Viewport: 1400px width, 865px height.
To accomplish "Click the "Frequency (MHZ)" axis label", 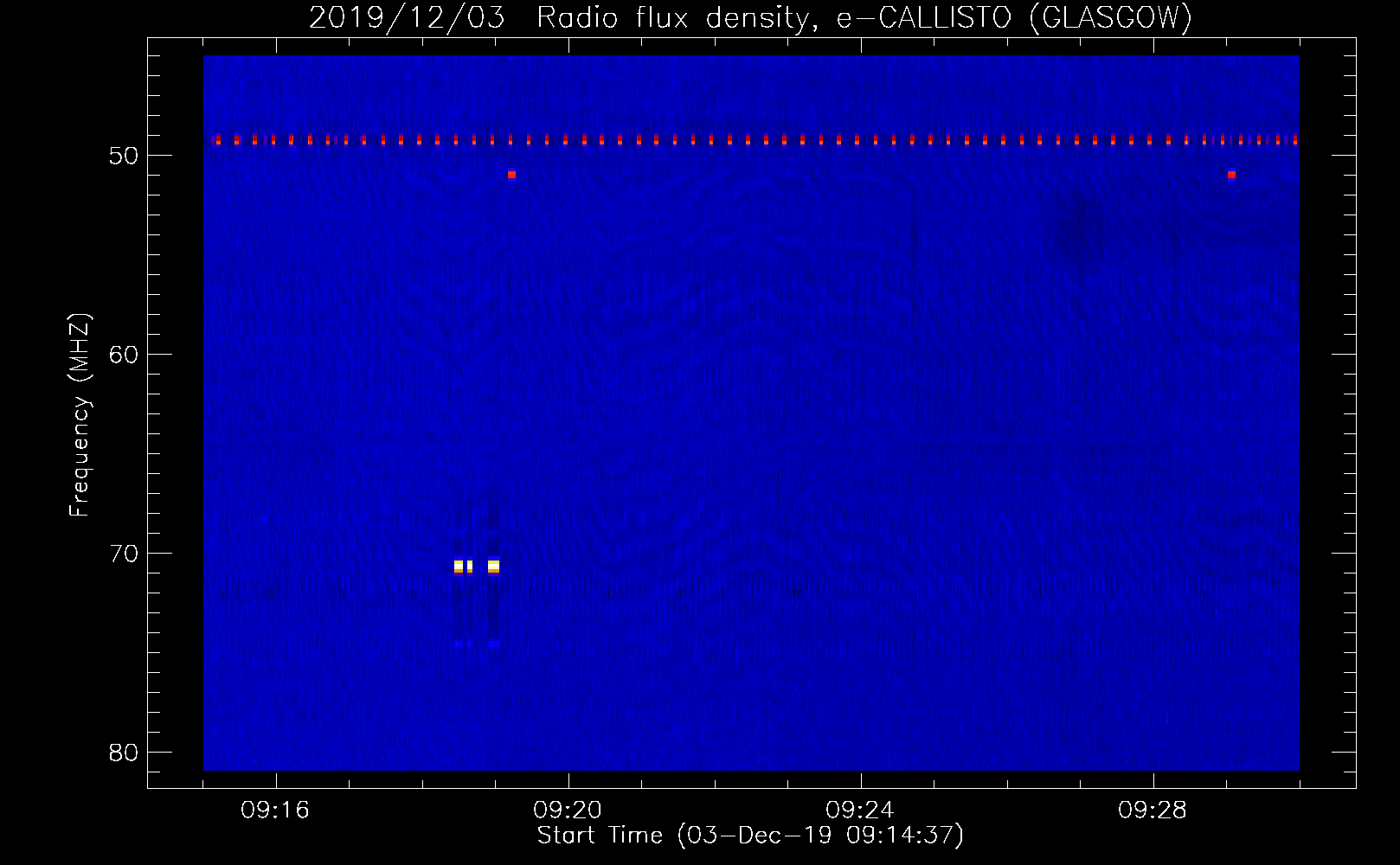I will click(79, 415).
